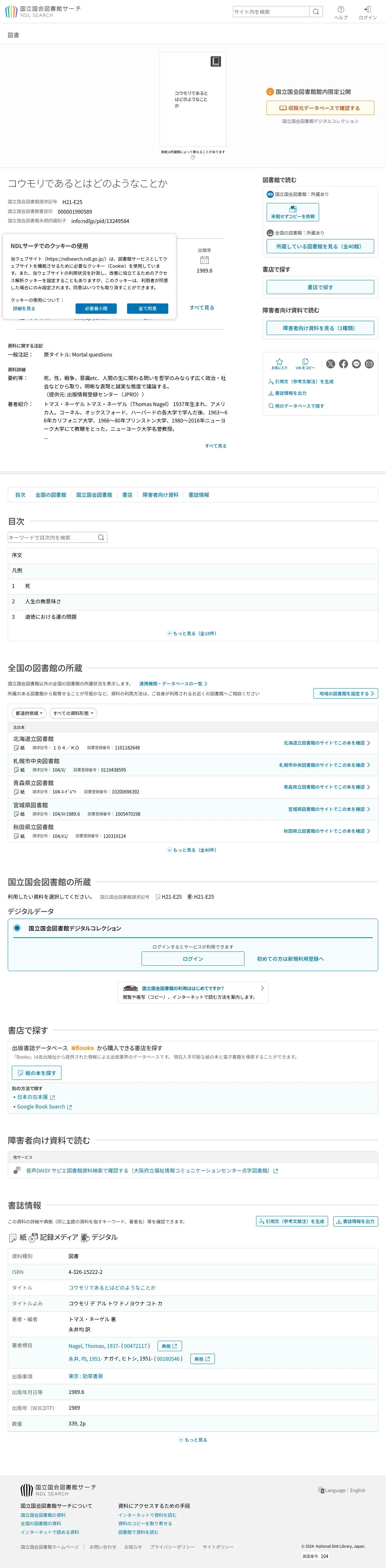This screenshot has height=1568, width=386.
Task: Expand author introduction すべて見る
Action: tap(216, 446)
